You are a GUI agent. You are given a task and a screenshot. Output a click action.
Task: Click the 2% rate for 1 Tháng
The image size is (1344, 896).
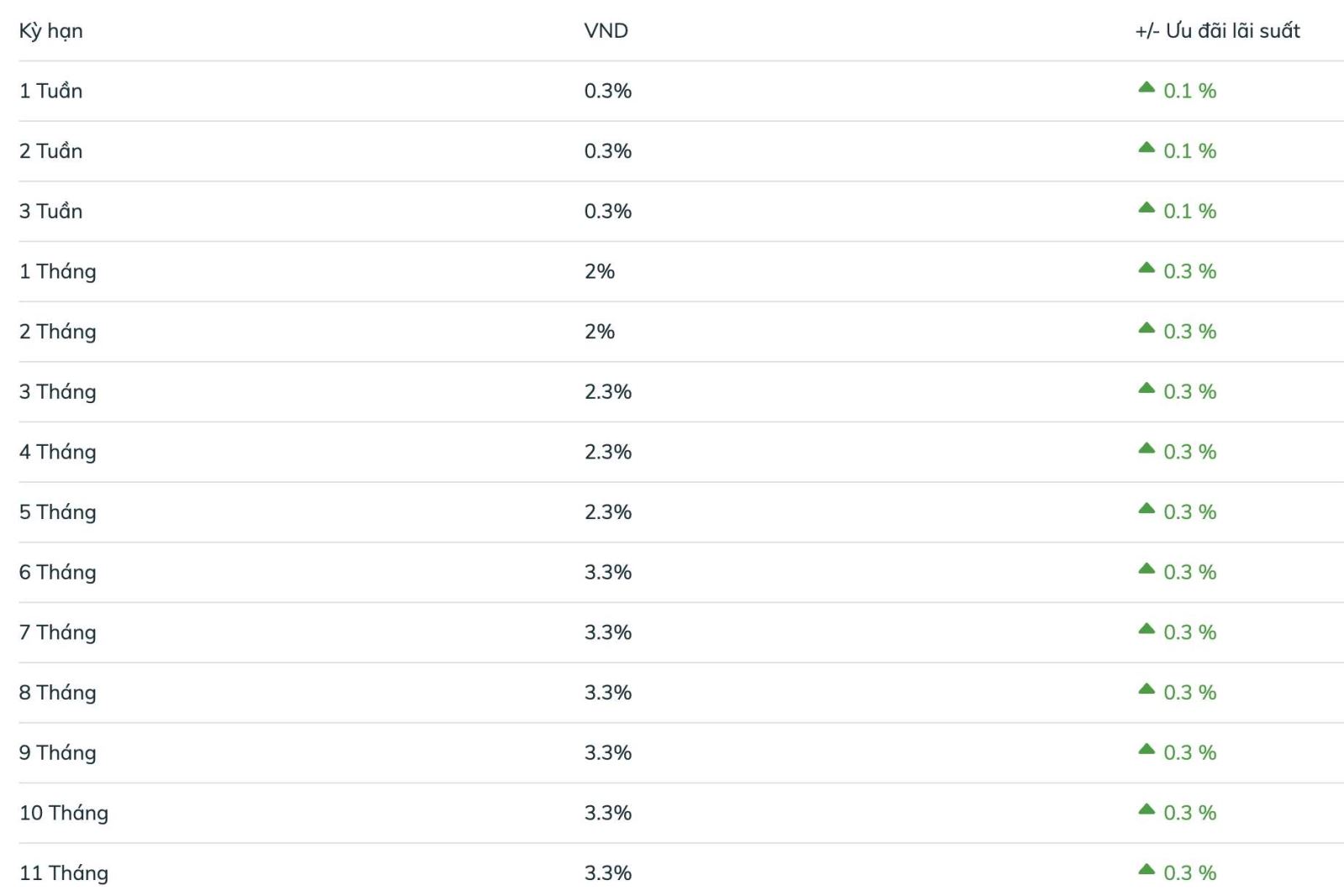click(599, 271)
